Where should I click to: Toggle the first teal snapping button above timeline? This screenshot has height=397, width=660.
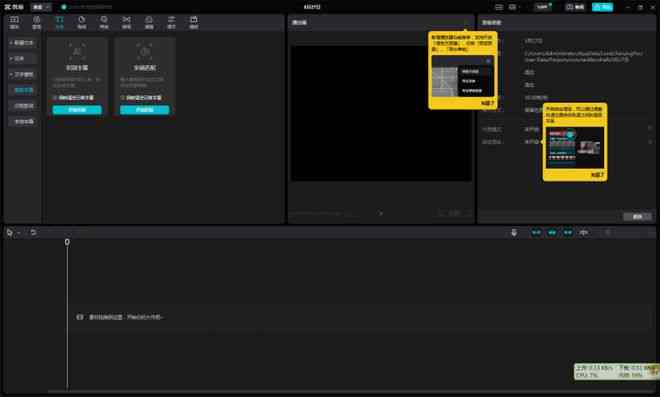pyautogui.click(x=536, y=232)
